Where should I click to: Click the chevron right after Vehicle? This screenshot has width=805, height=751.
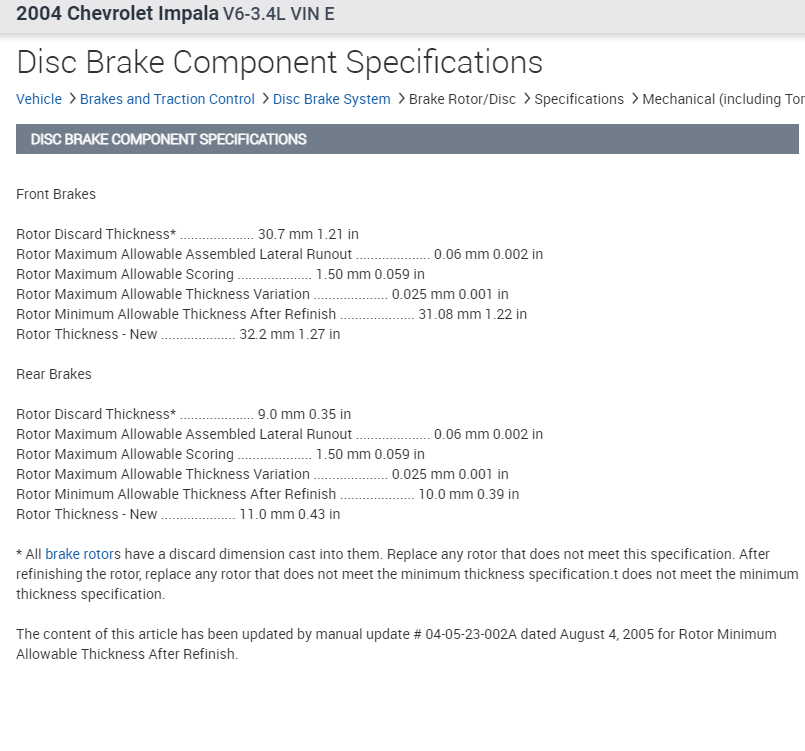click(x=71, y=99)
